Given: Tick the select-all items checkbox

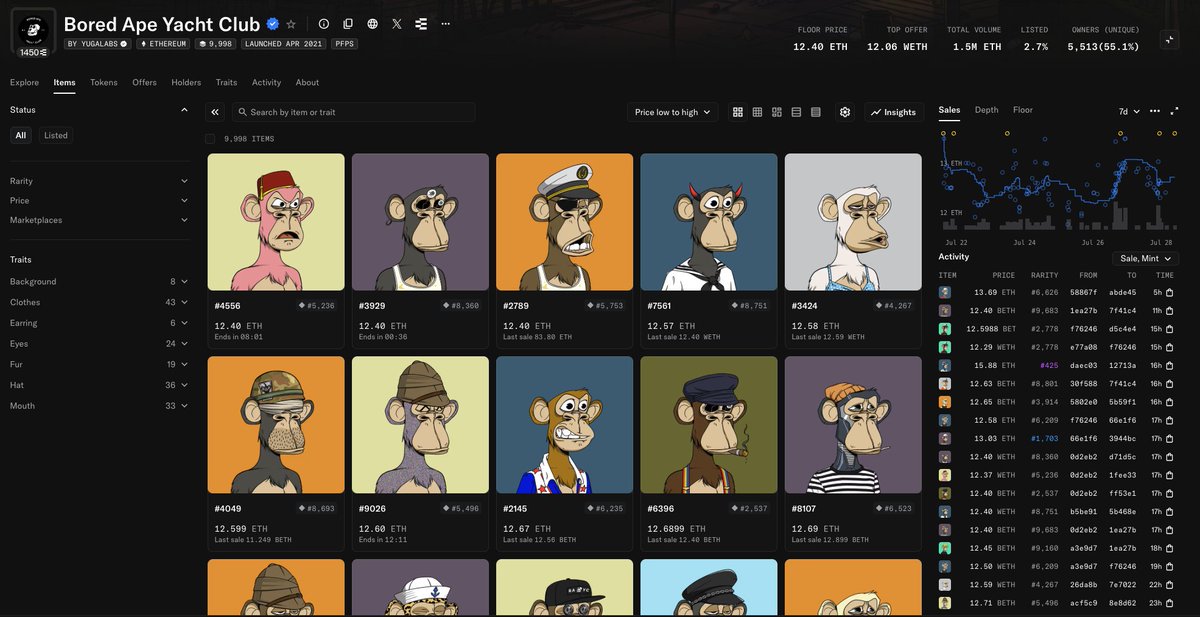Looking at the screenshot, I should [210, 139].
